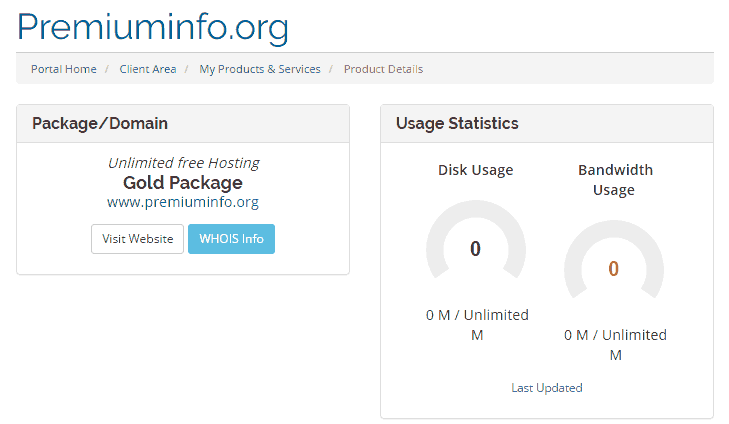Select the Product Details breadcrumb
The image size is (729, 424).
click(x=384, y=69)
